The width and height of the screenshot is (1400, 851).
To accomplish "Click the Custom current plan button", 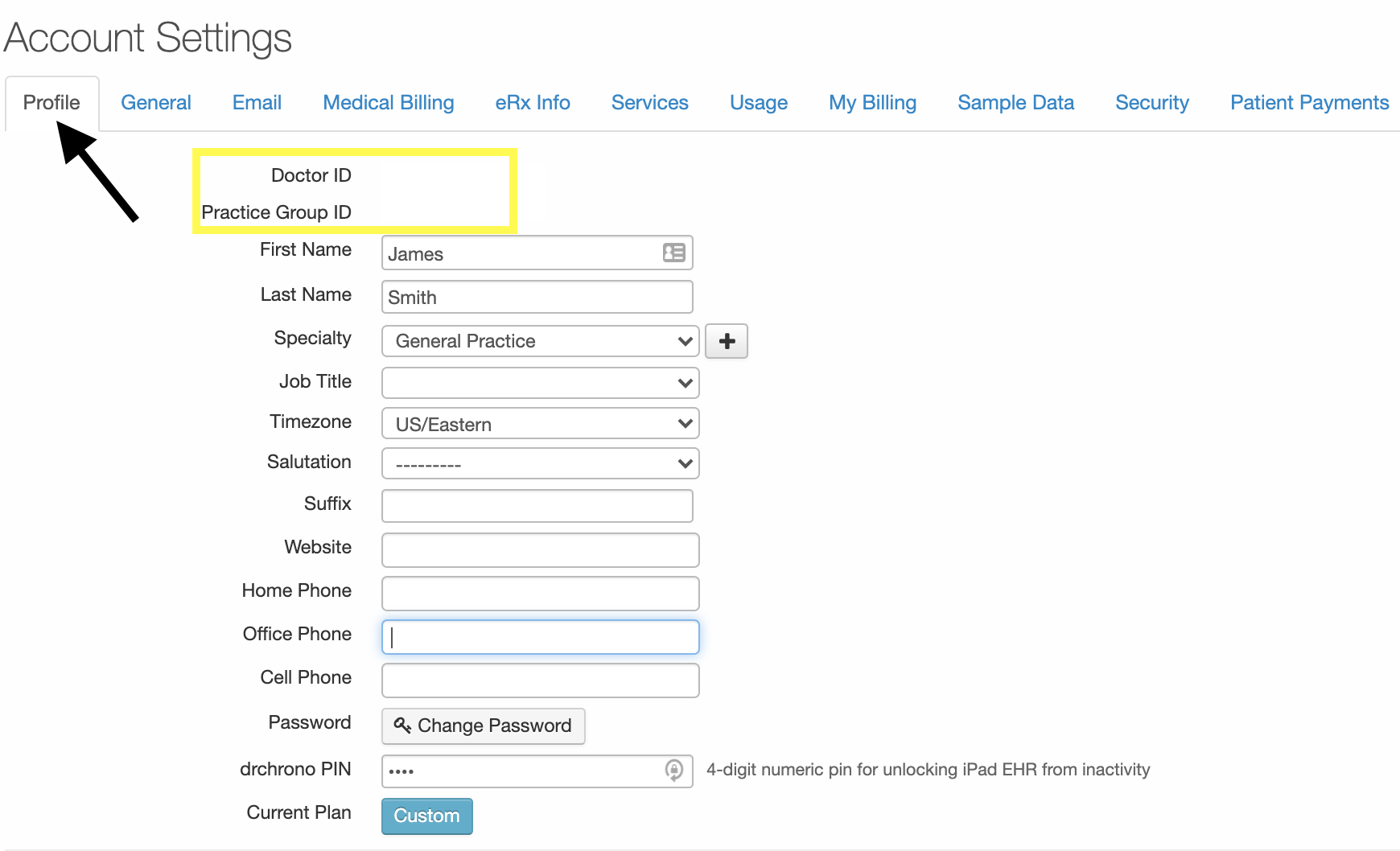I will click(x=426, y=816).
